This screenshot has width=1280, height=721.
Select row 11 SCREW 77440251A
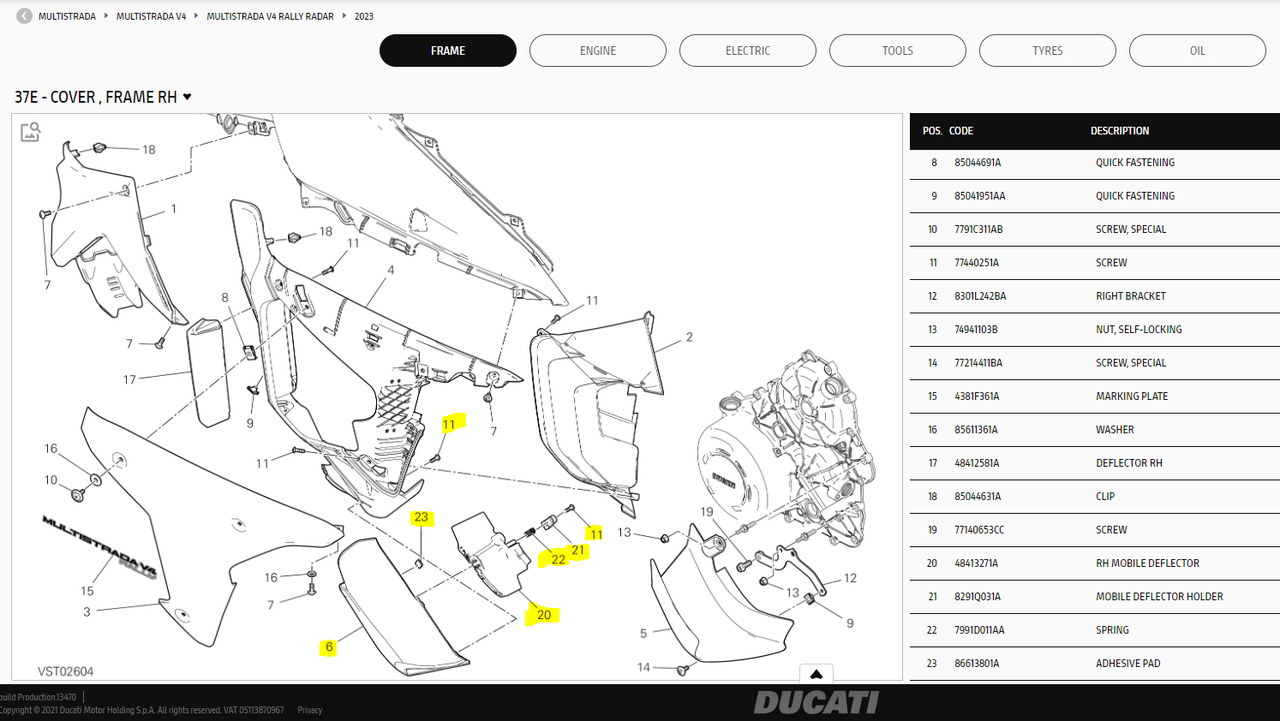pos(1095,263)
